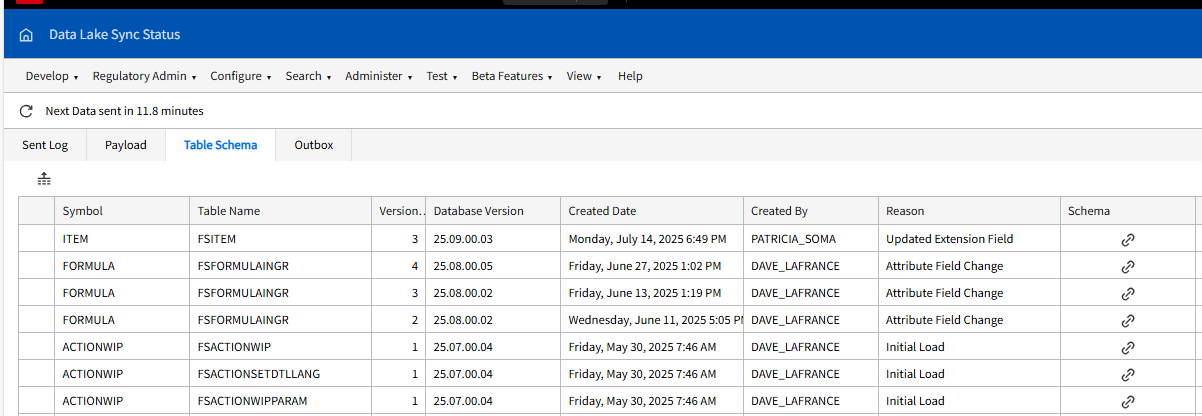Click Next Data sent in 11.8 minutes text
Screen dimensions: 1202x416
125,111
